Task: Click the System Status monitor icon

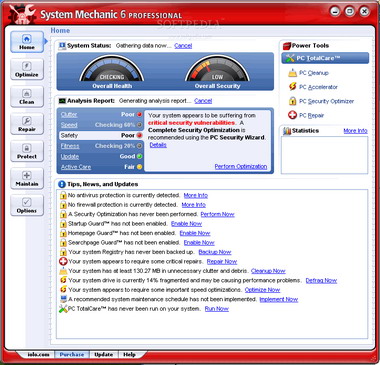Action: (62, 46)
